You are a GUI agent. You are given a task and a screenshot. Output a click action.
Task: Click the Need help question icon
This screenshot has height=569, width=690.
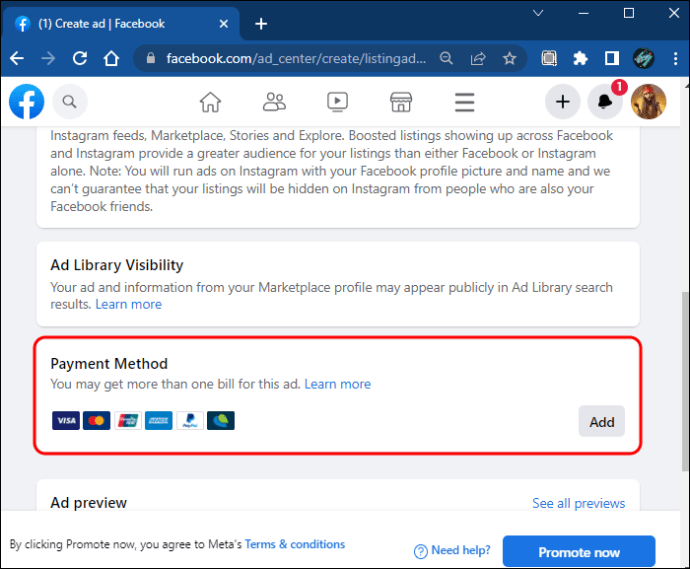pyautogui.click(x=421, y=551)
